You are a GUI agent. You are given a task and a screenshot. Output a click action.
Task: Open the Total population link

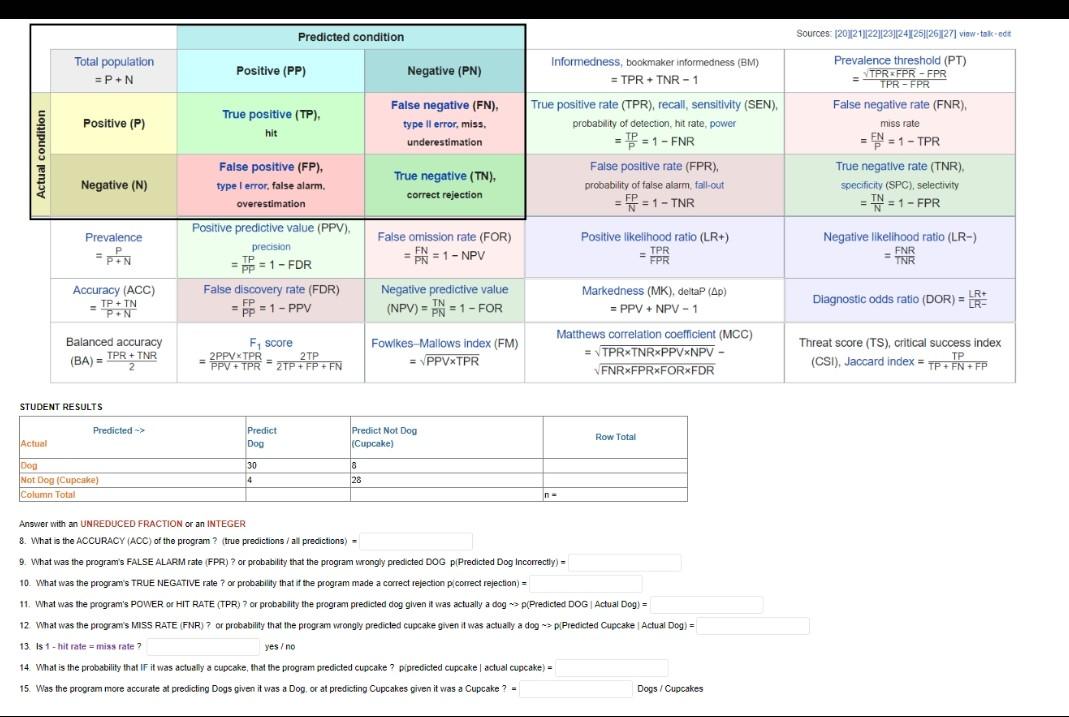[114, 61]
